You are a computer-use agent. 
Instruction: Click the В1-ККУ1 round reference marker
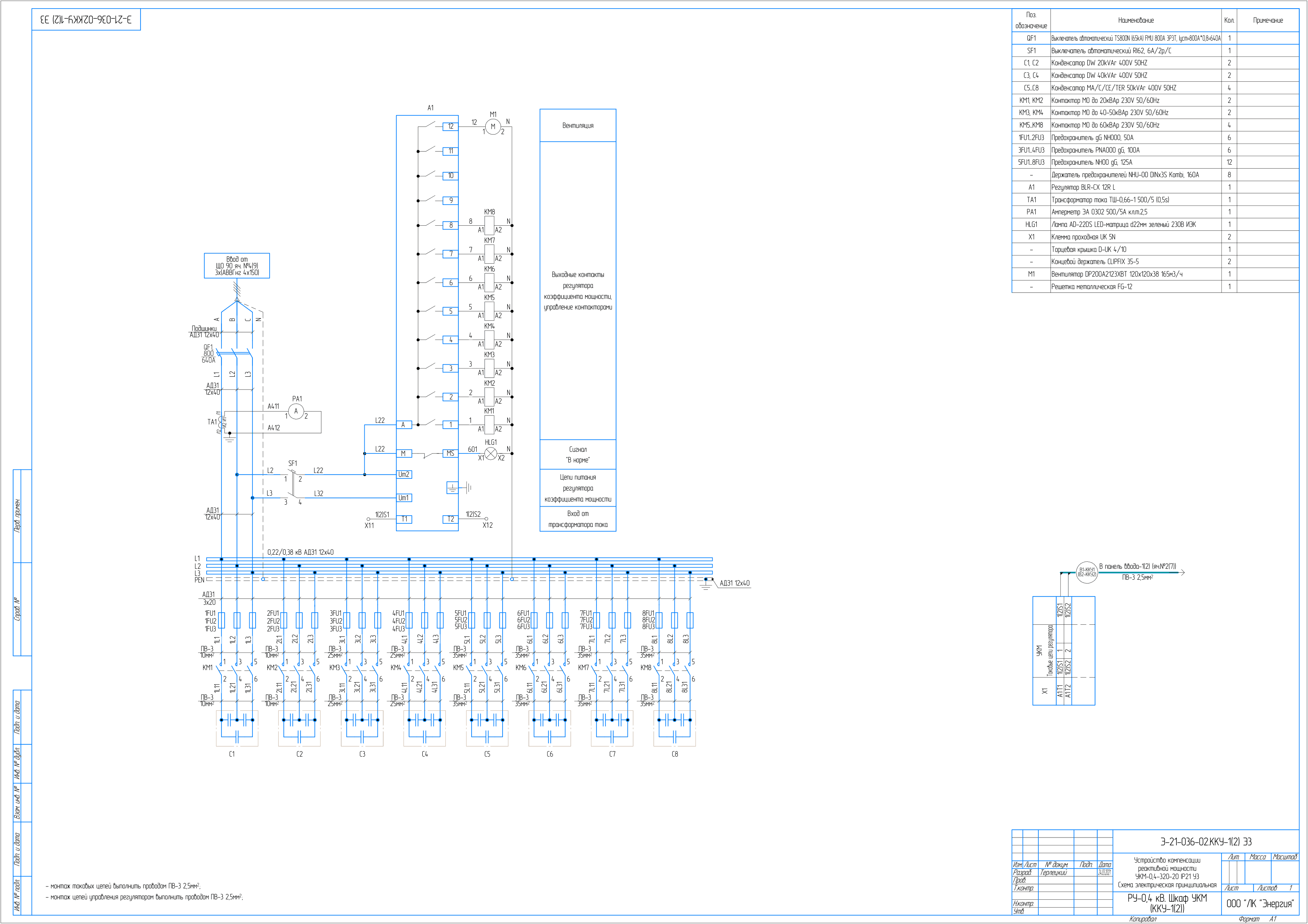point(1087,572)
